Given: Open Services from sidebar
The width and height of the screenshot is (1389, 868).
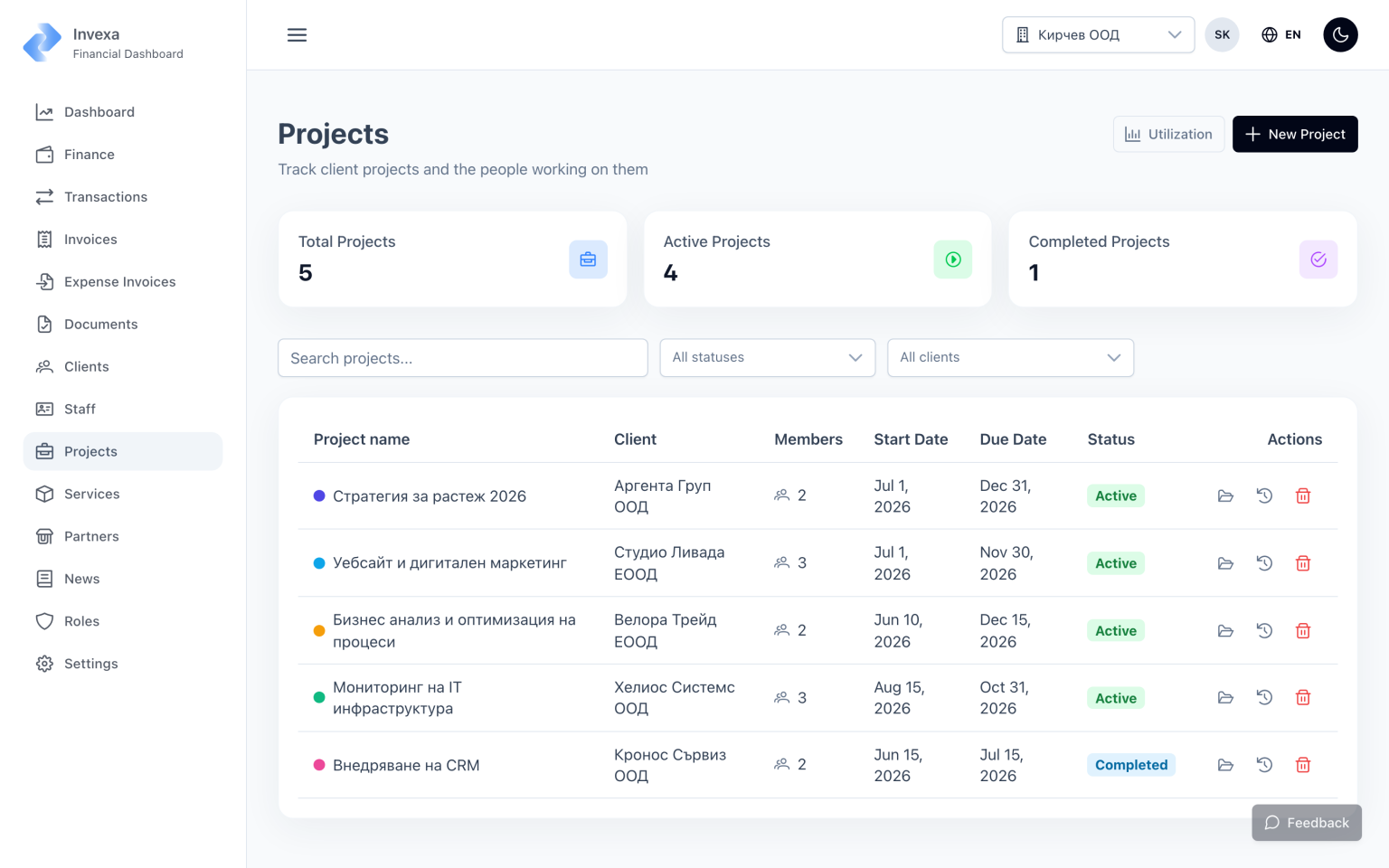Looking at the screenshot, I should pos(123,494).
